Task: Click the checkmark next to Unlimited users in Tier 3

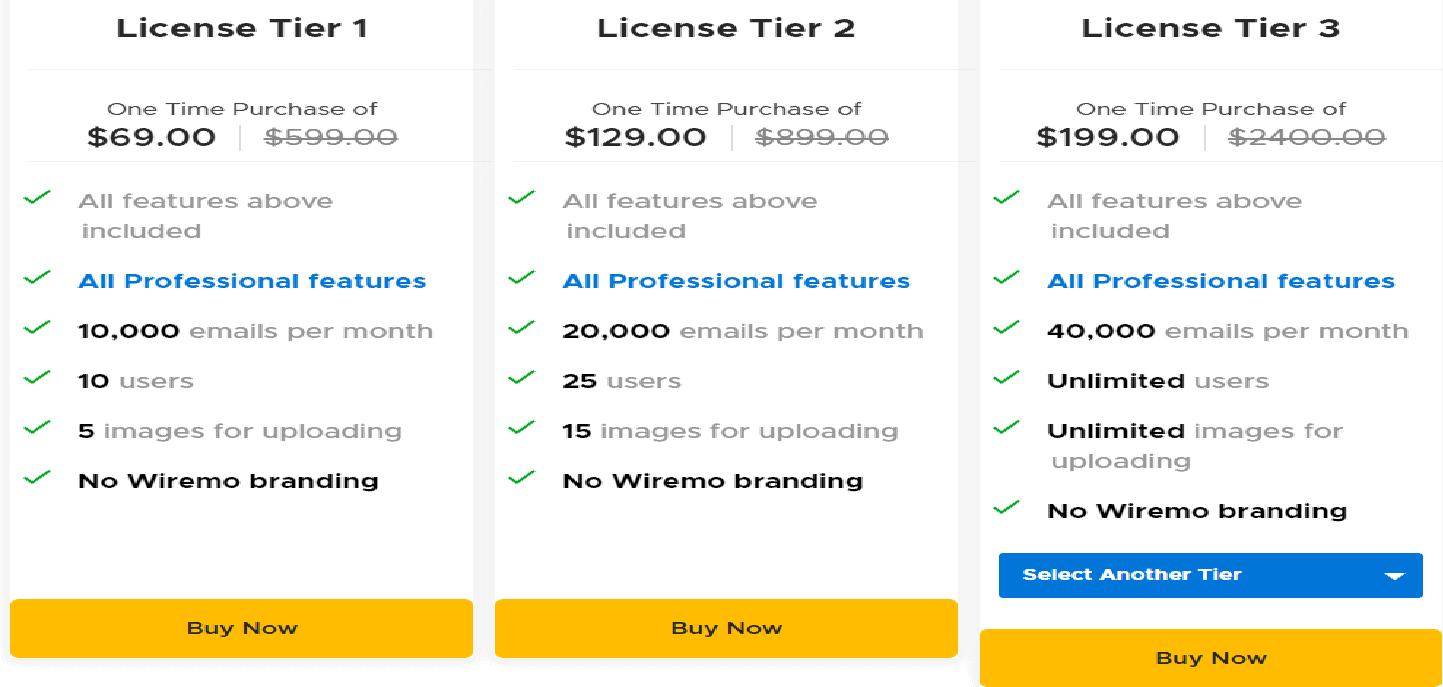Action: pyautogui.click(x=1006, y=378)
